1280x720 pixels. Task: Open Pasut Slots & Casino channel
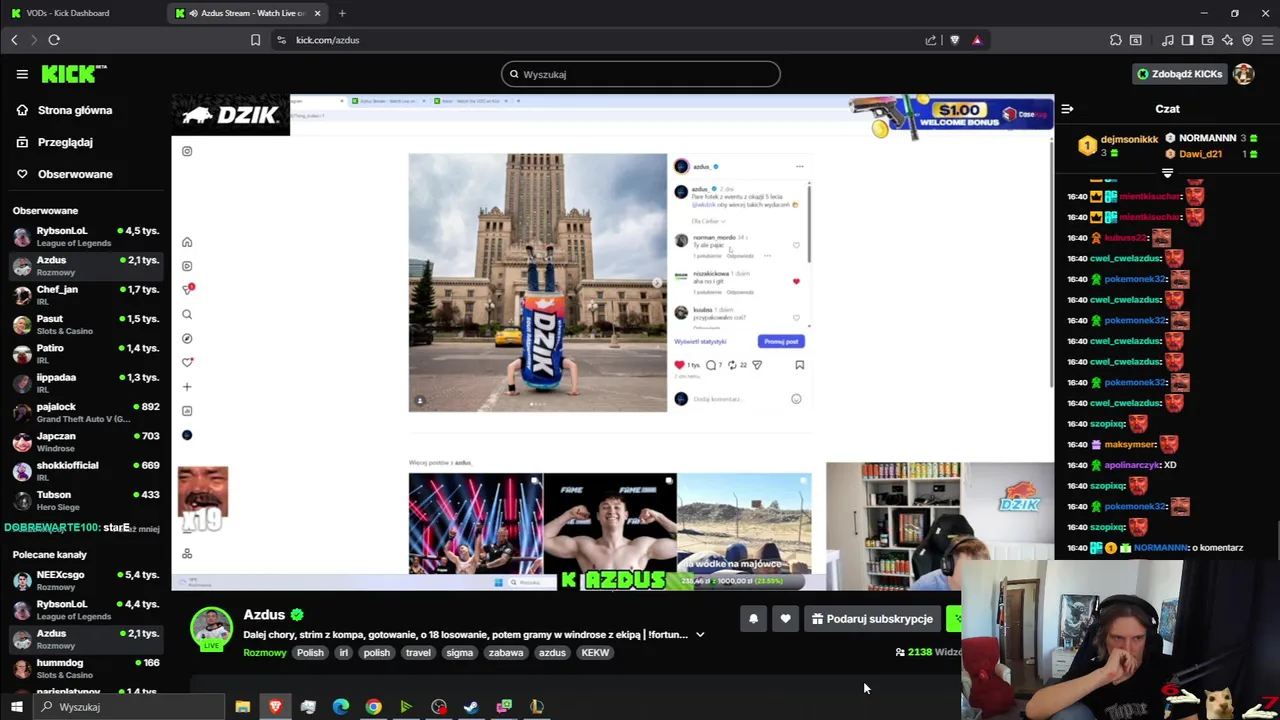point(86,324)
